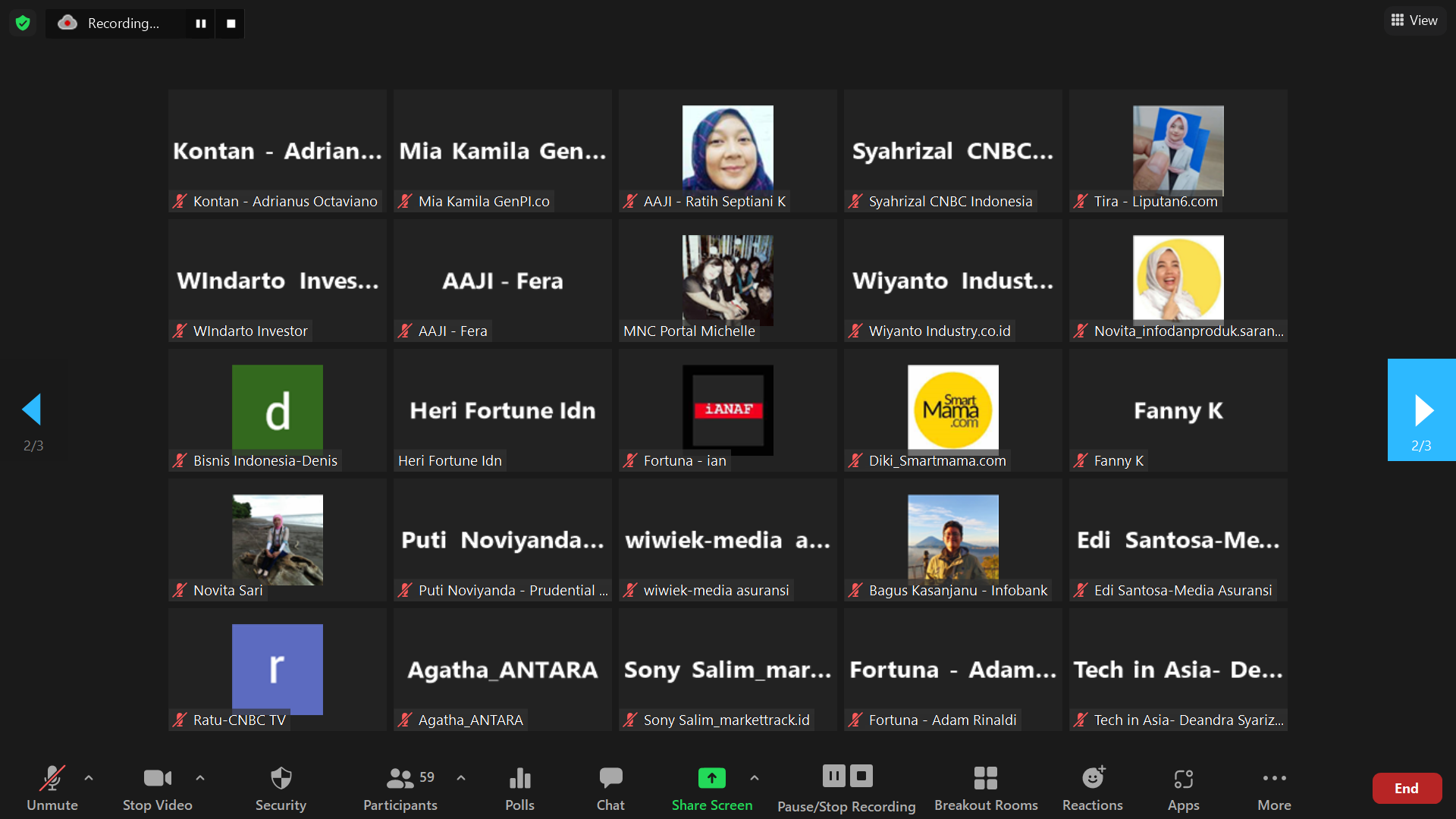Select AAJI - Ratih Septiani K video tile
Viewport: 1456px width, 819px height.
pos(728,151)
